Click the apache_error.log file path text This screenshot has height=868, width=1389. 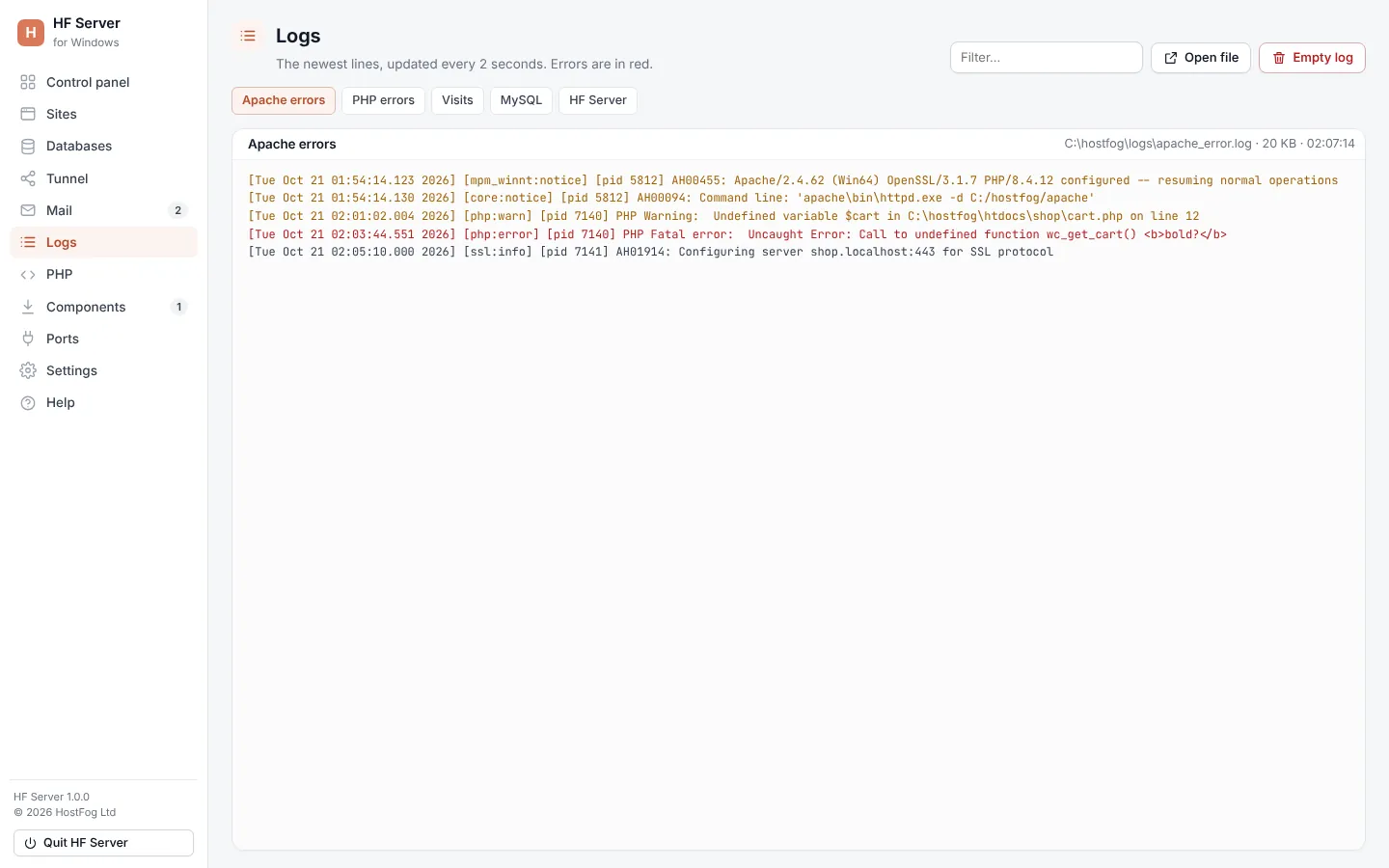[1157, 144]
